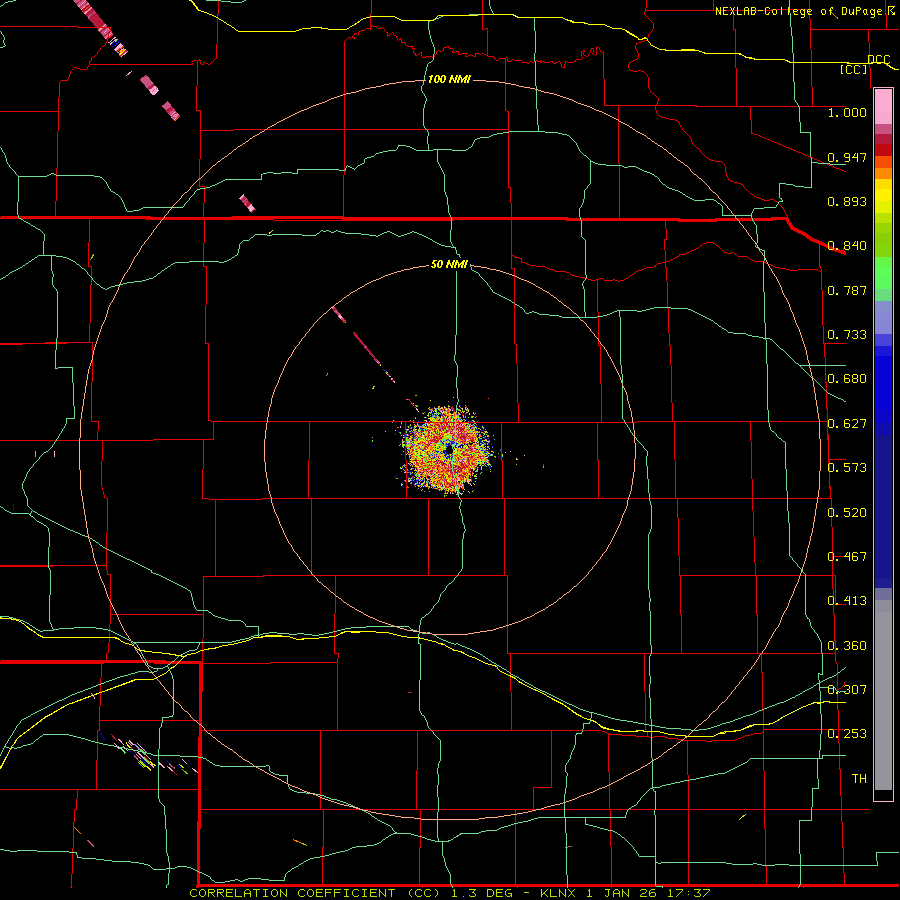Click the 0.947 legend value
The width and height of the screenshot is (900, 900).
pos(847,157)
